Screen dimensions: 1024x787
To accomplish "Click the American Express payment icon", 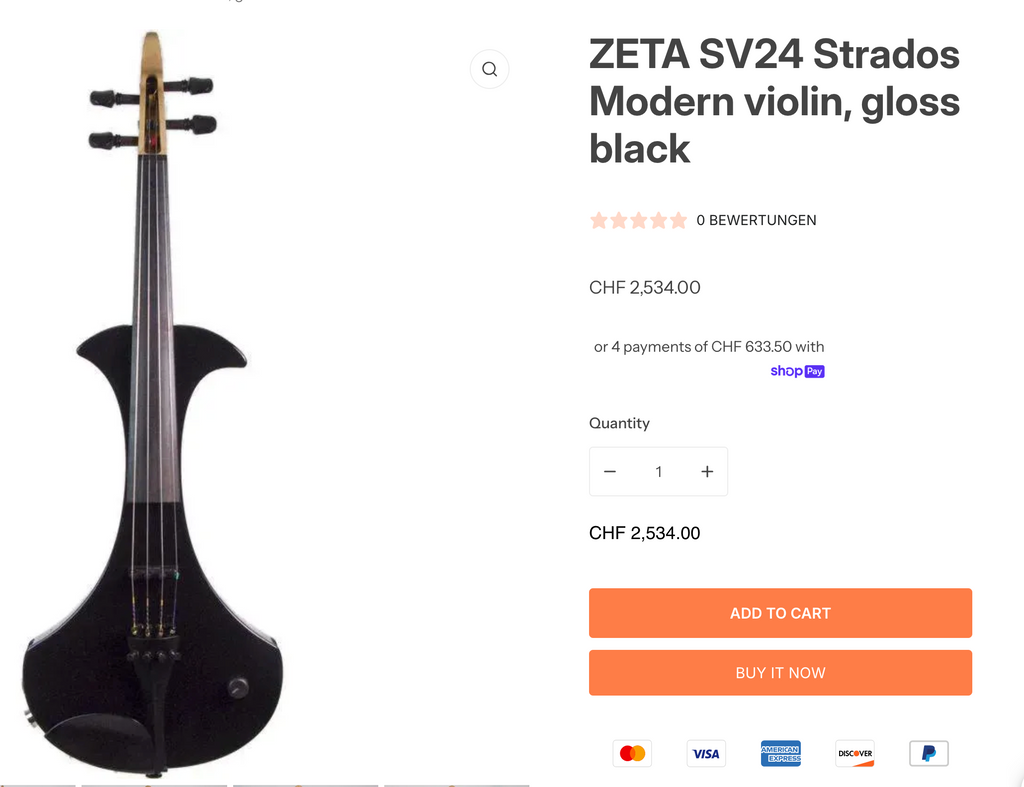I will coord(780,753).
